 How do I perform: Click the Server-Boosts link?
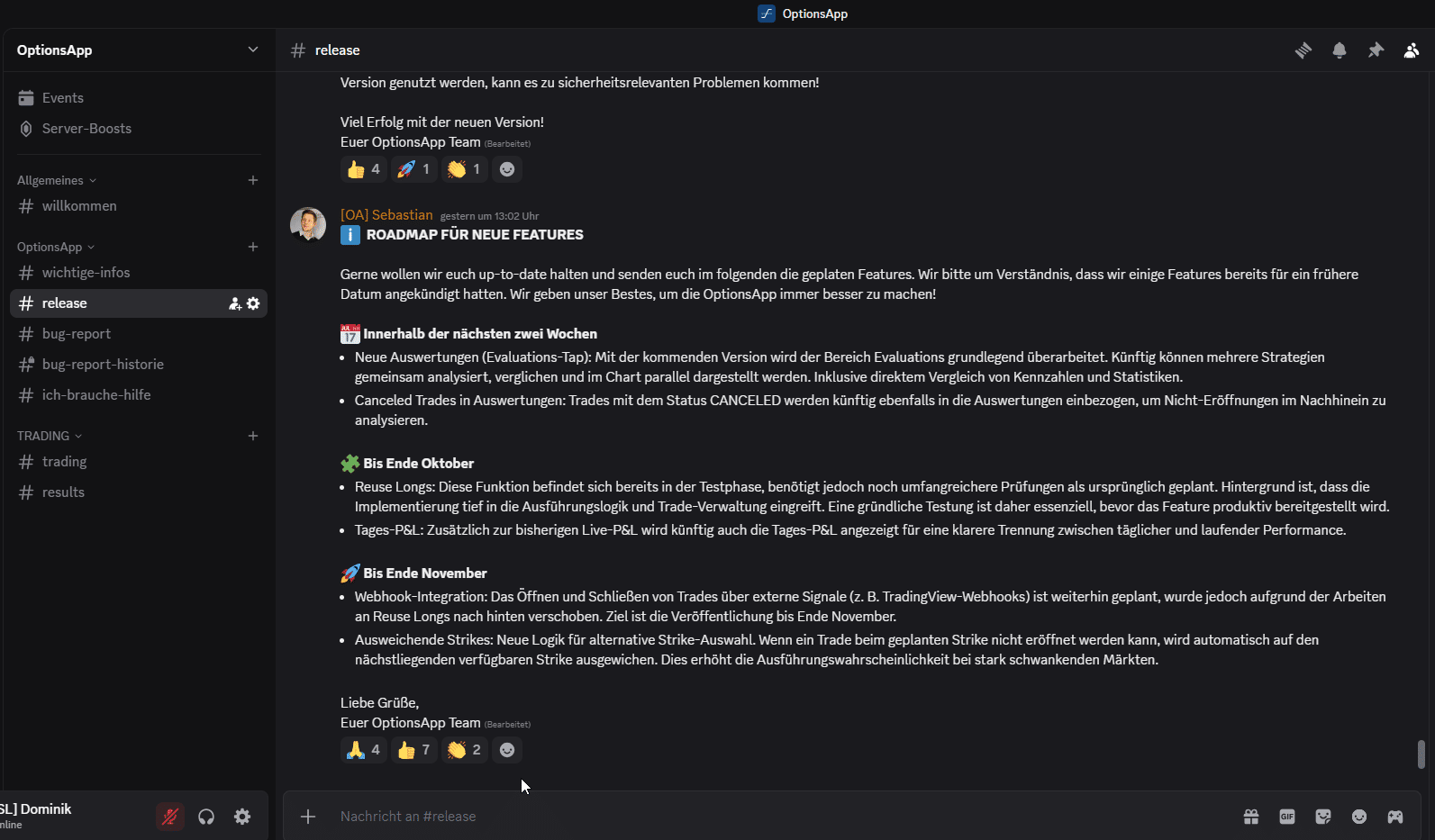tap(86, 129)
